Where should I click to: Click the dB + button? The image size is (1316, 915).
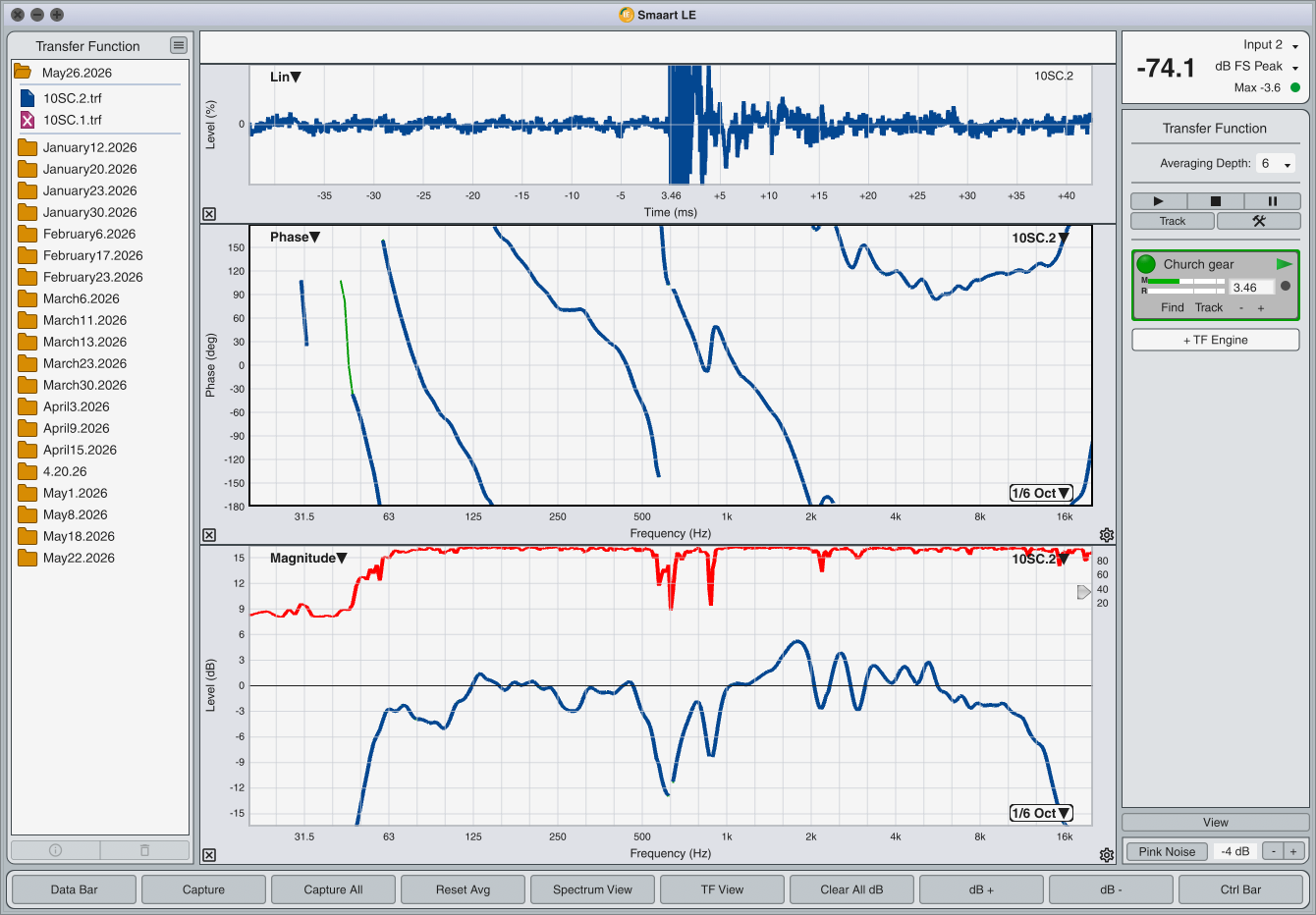pyautogui.click(x=982, y=889)
